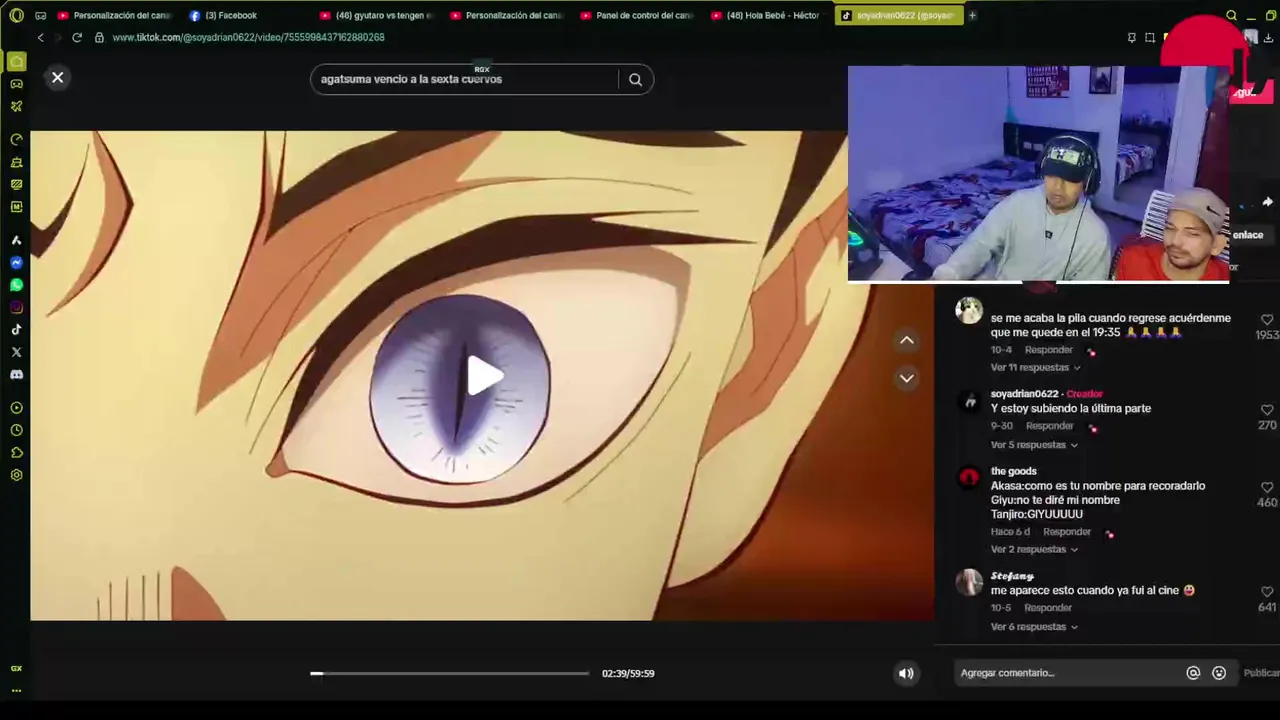Go back to previous page arrow
This screenshot has width=1280, height=720.
coord(40,37)
